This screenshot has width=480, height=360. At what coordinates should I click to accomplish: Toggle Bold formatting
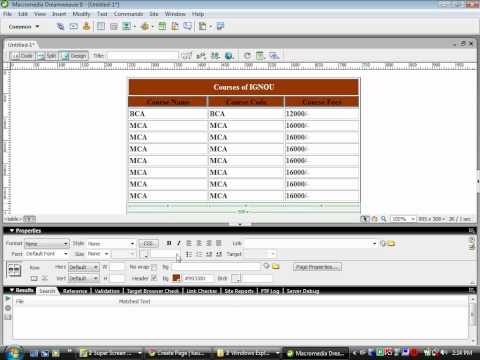(169, 243)
